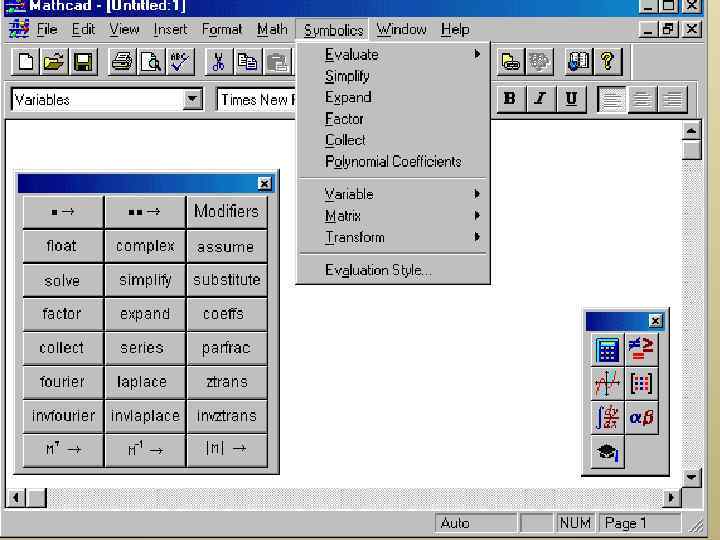Click the horizontal scrollbar right arrow

[x=671, y=498]
